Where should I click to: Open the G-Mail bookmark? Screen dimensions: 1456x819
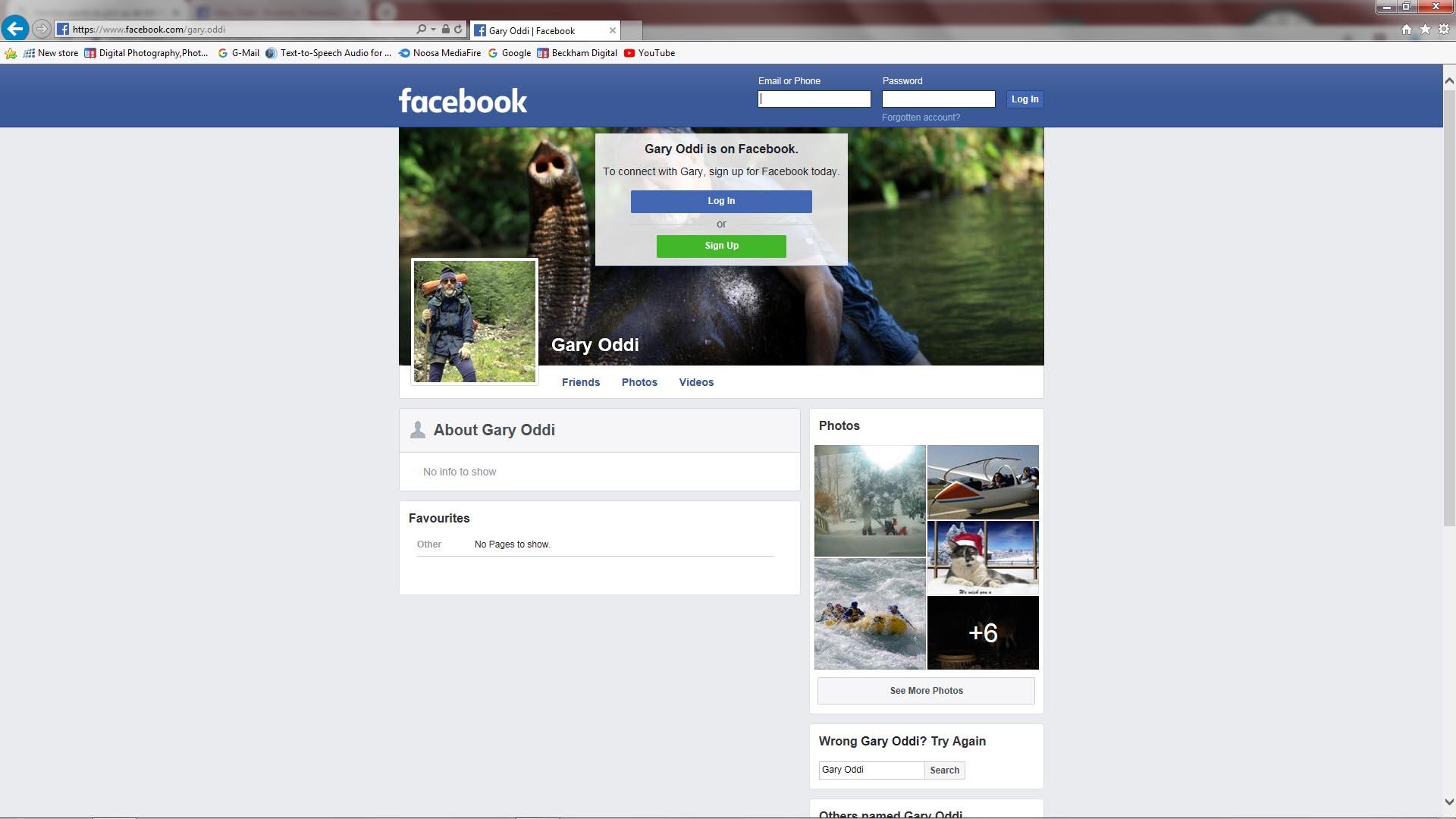click(x=238, y=53)
